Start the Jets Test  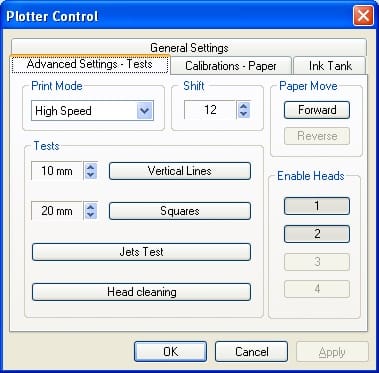point(141,252)
